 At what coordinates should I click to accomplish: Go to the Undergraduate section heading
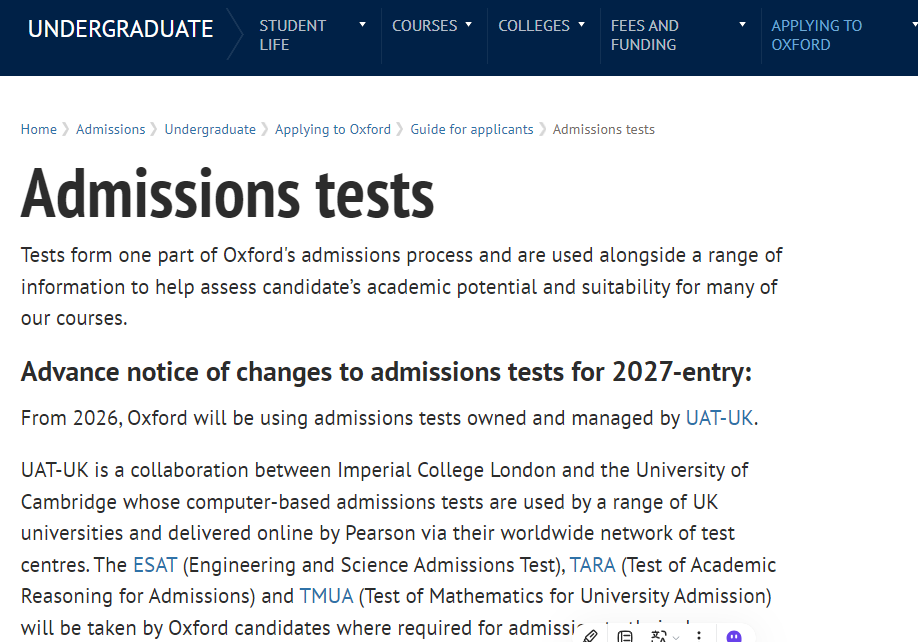click(x=120, y=29)
